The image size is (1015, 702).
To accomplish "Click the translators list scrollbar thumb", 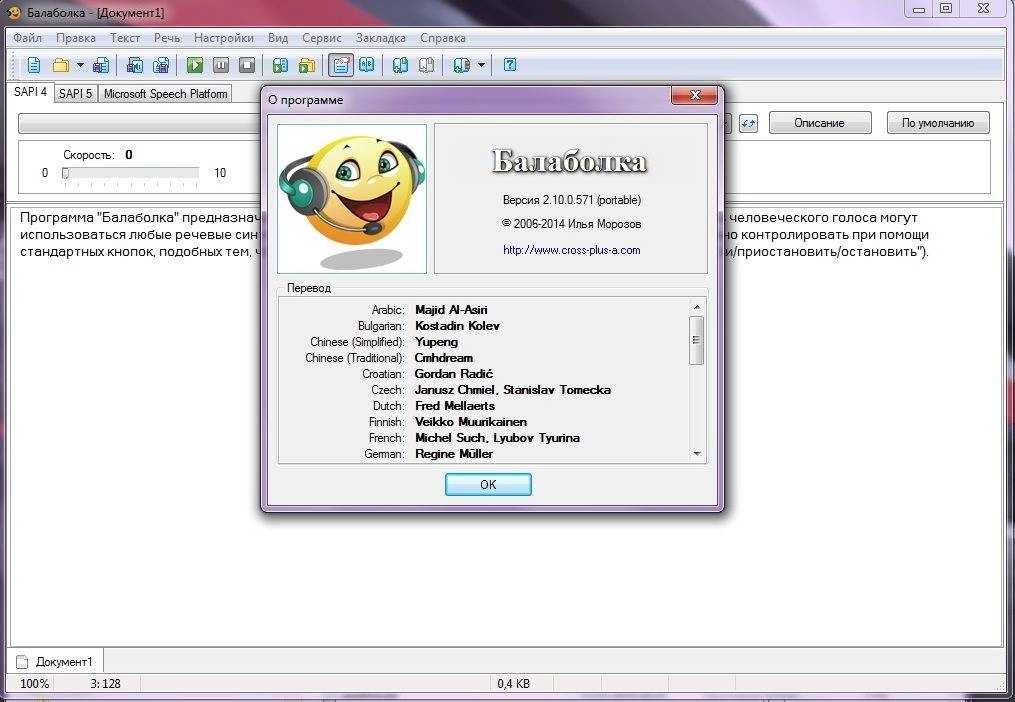I will click(697, 341).
